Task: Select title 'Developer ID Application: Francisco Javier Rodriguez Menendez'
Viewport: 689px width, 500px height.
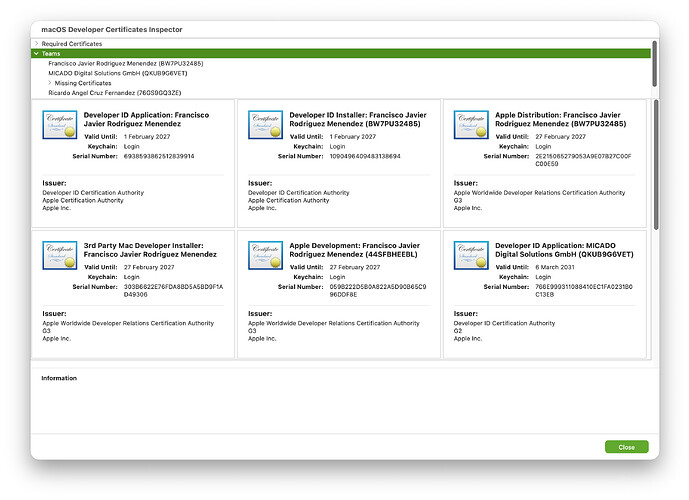Action: pyautogui.click(x=146, y=120)
